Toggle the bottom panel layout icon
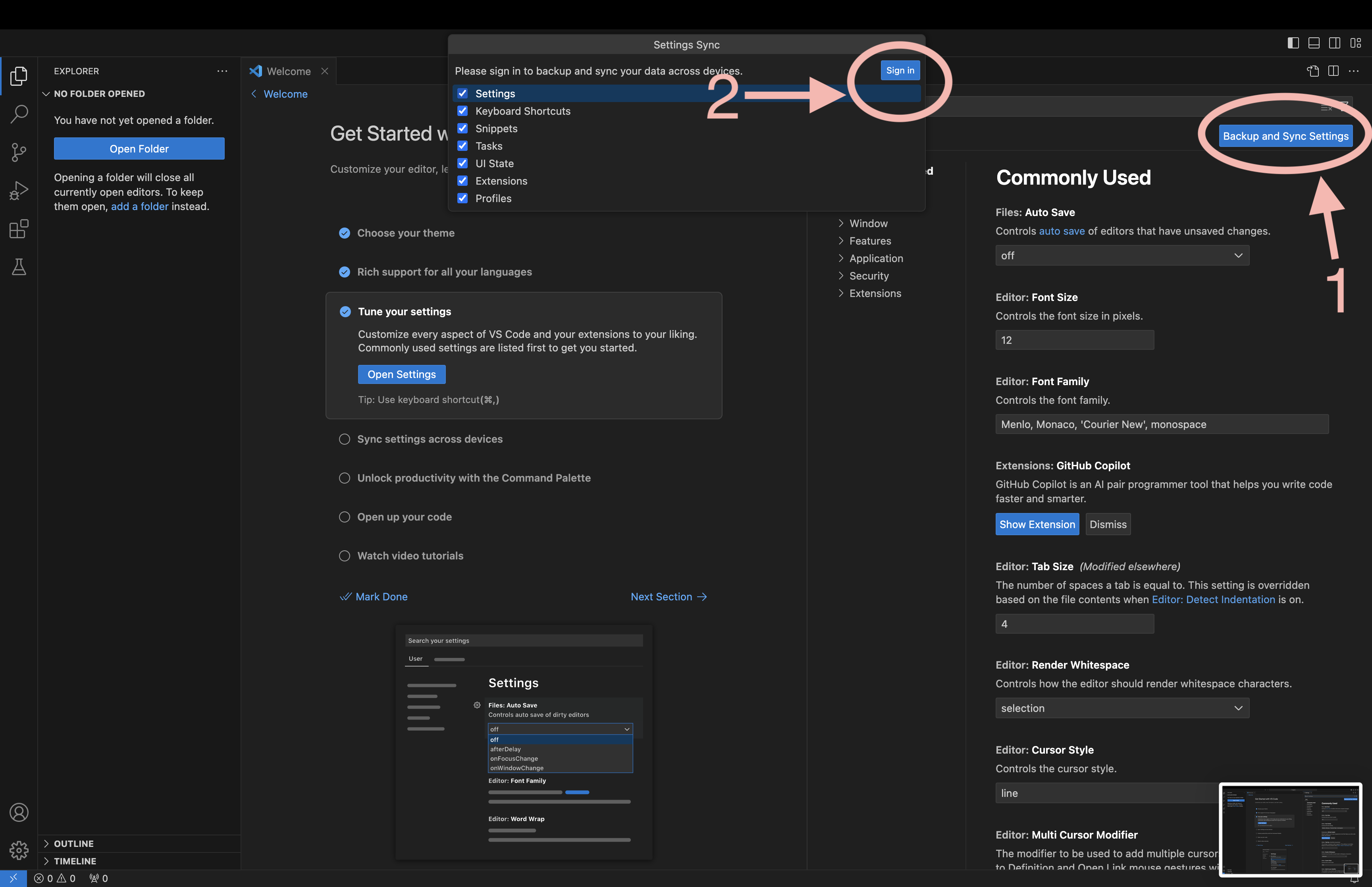This screenshot has width=1372, height=887. 1314,43
